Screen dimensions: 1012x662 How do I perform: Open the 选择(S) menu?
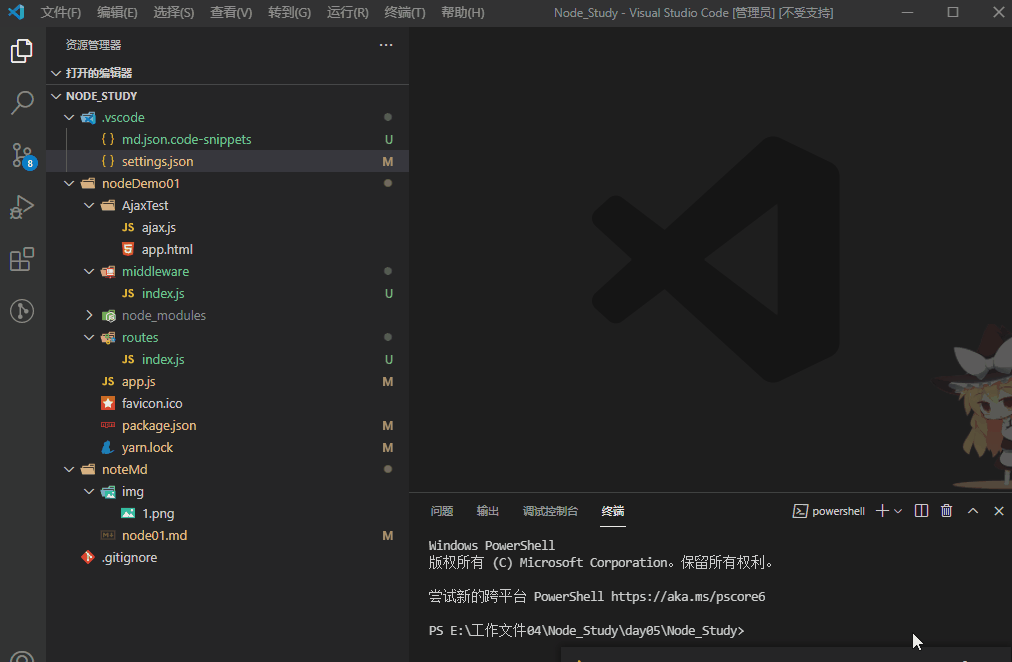[174, 12]
